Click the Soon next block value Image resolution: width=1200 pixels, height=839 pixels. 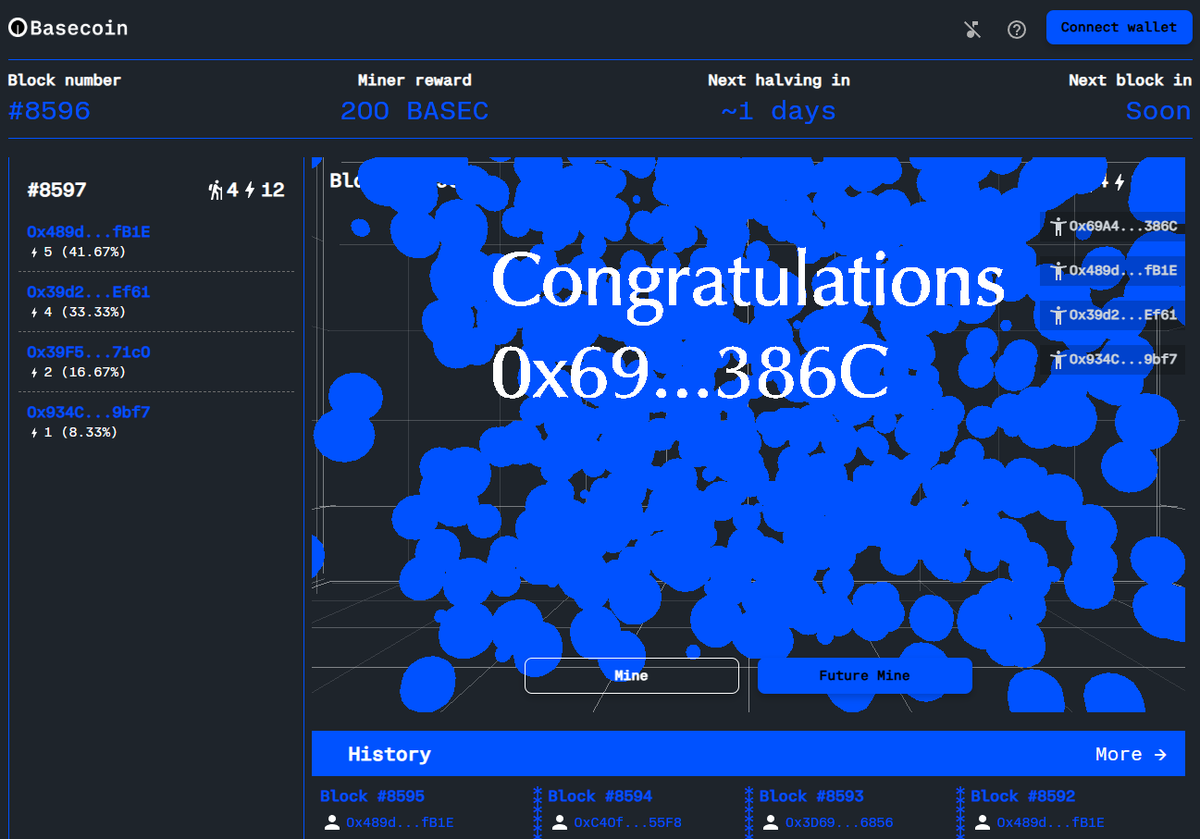coord(1159,111)
